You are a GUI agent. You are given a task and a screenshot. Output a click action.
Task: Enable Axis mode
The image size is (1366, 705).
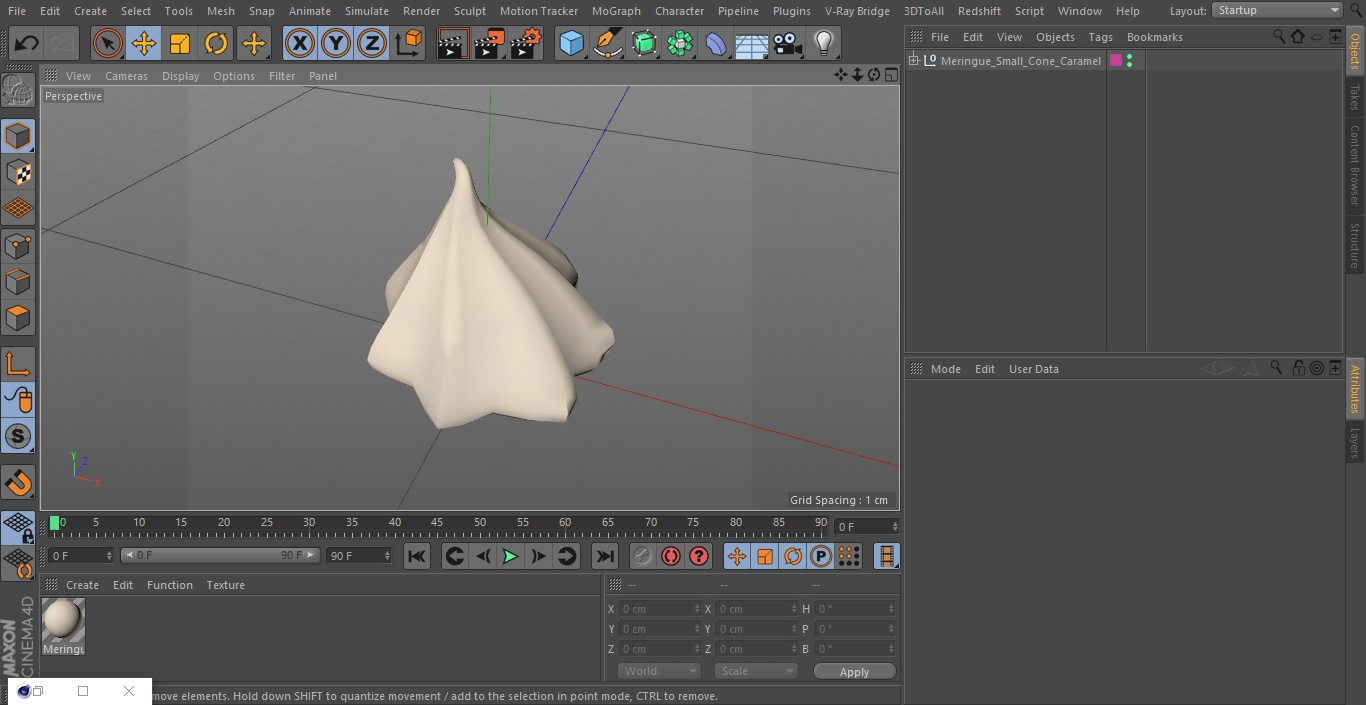point(18,364)
